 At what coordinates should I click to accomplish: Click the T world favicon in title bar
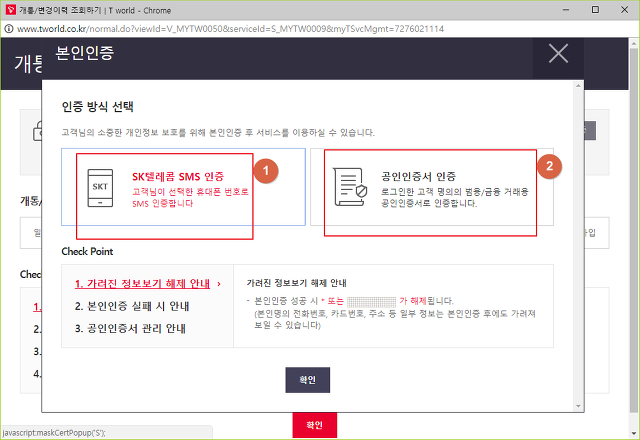11,10
